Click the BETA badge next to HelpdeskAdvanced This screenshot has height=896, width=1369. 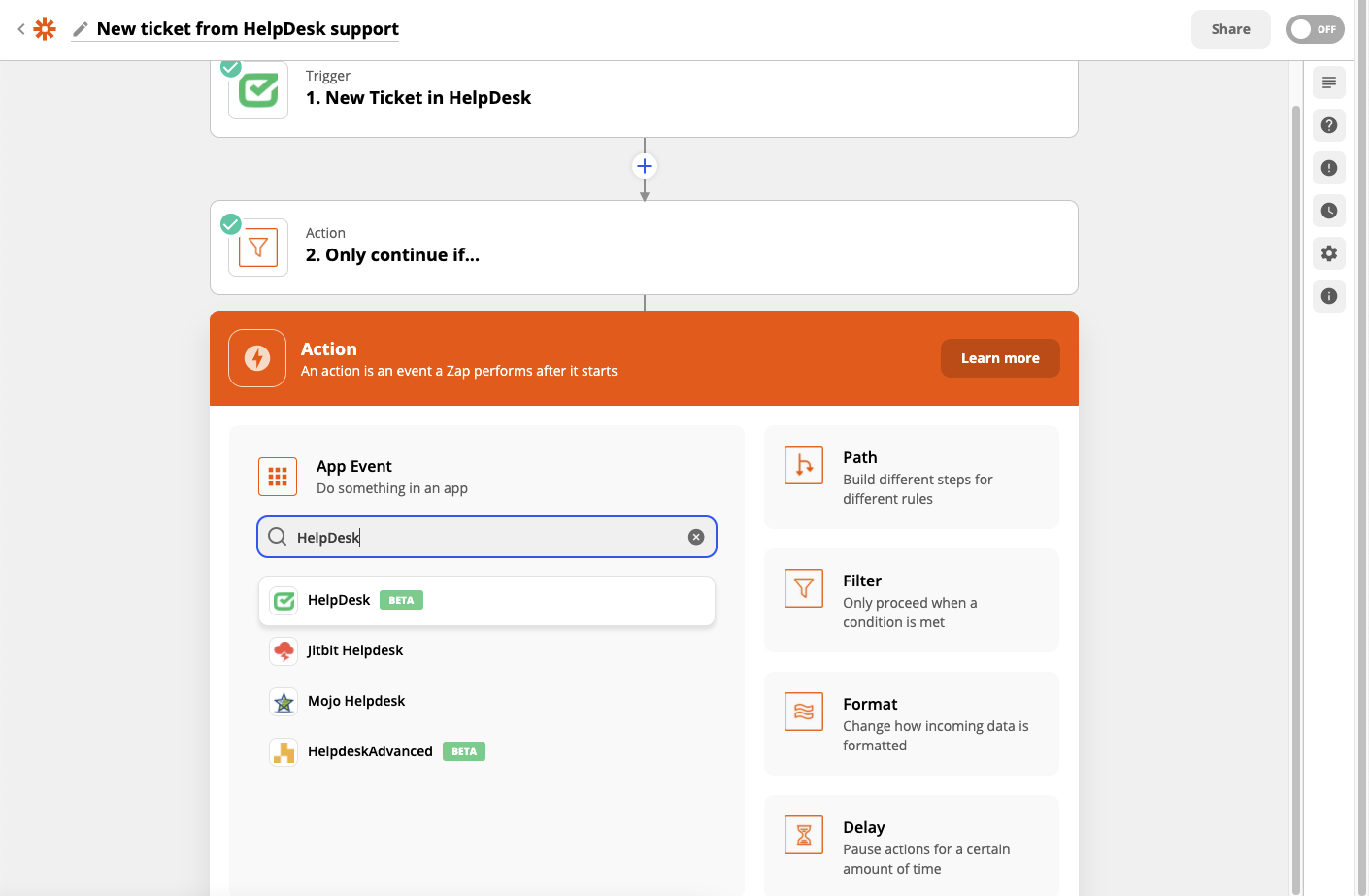pyautogui.click(x=464, y=751)
